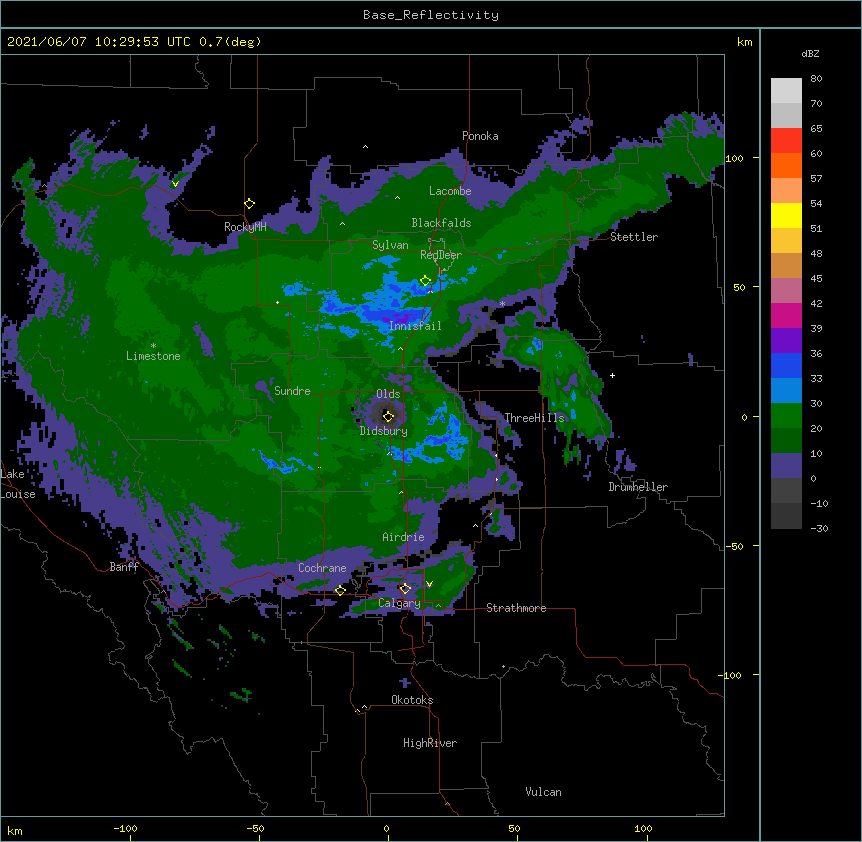Click the Okotoks city label
862x842 pixels.
click(412, 700)
